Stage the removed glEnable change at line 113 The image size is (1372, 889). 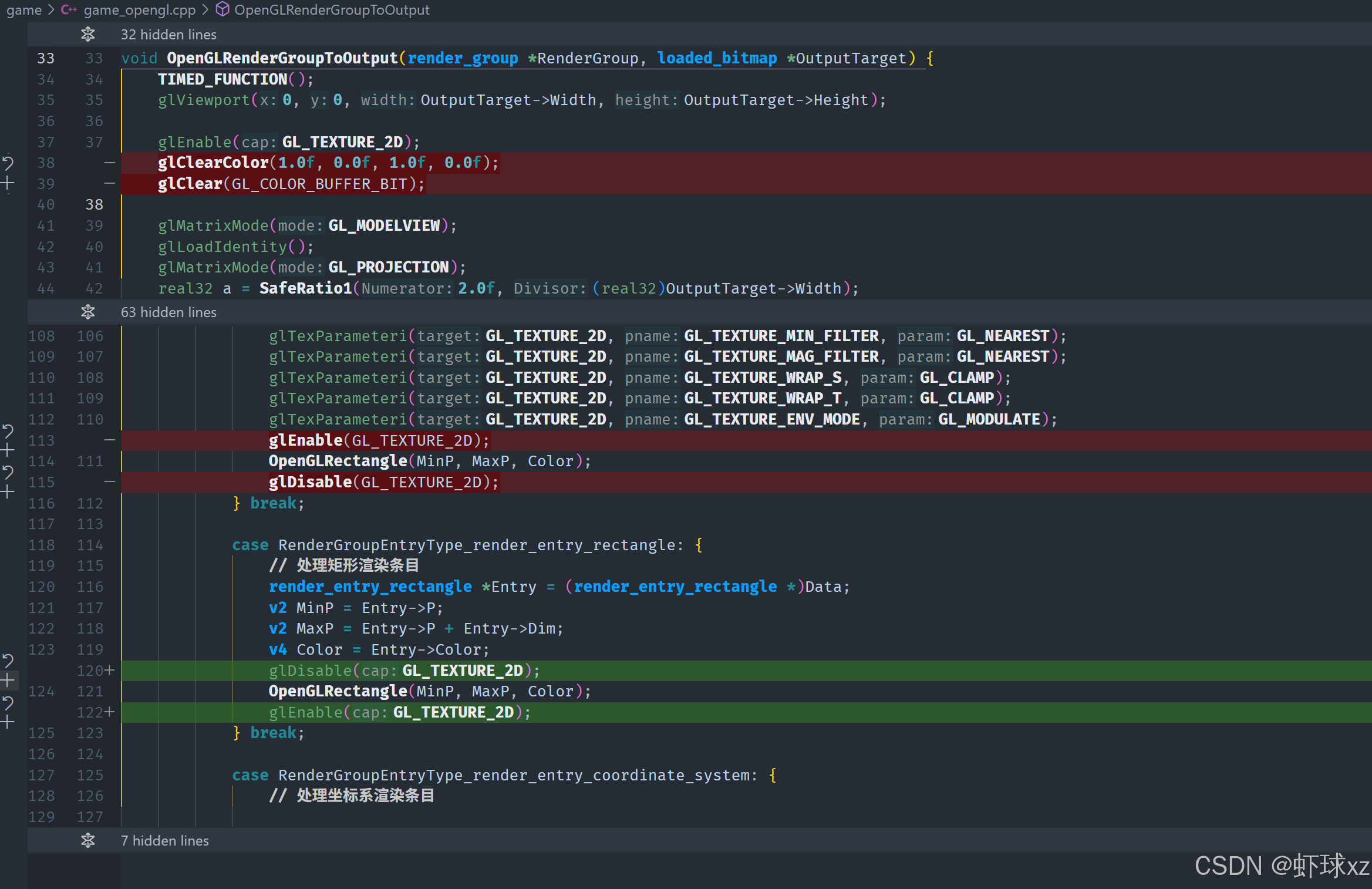click(8, 451)
